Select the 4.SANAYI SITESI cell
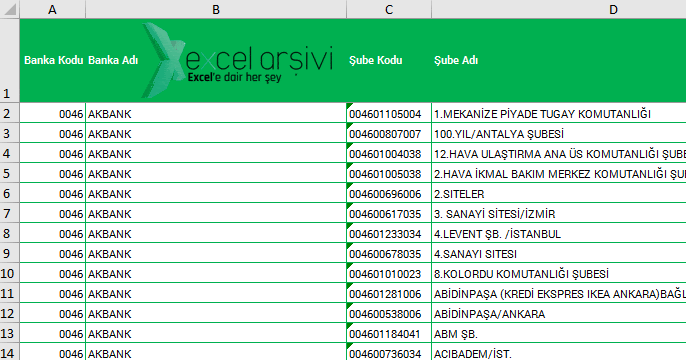The height and width of the screenshot is (360, 686). pyautogui.click(x=559, y=253)
